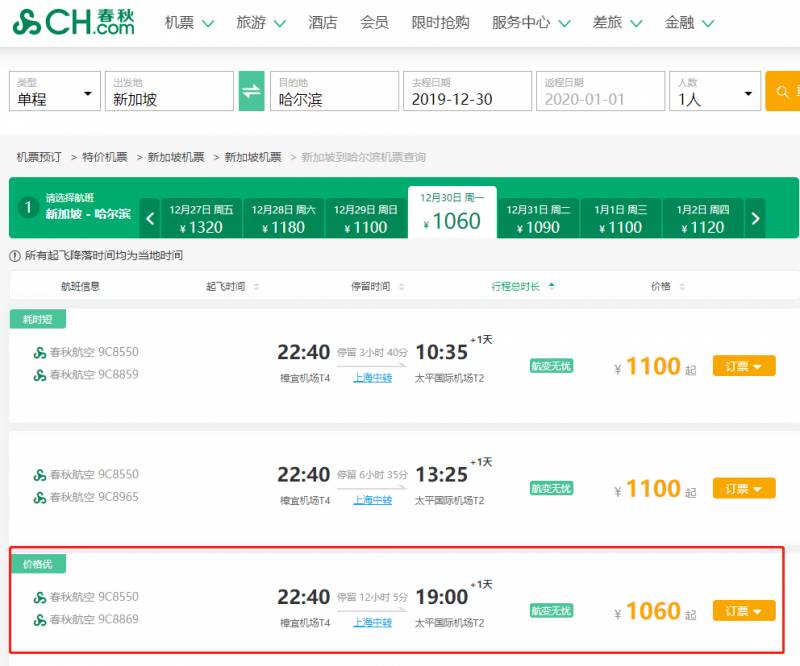Click the orange search button
The height and width of the screenshot is (666, 800).
click(x=782, y=91)
